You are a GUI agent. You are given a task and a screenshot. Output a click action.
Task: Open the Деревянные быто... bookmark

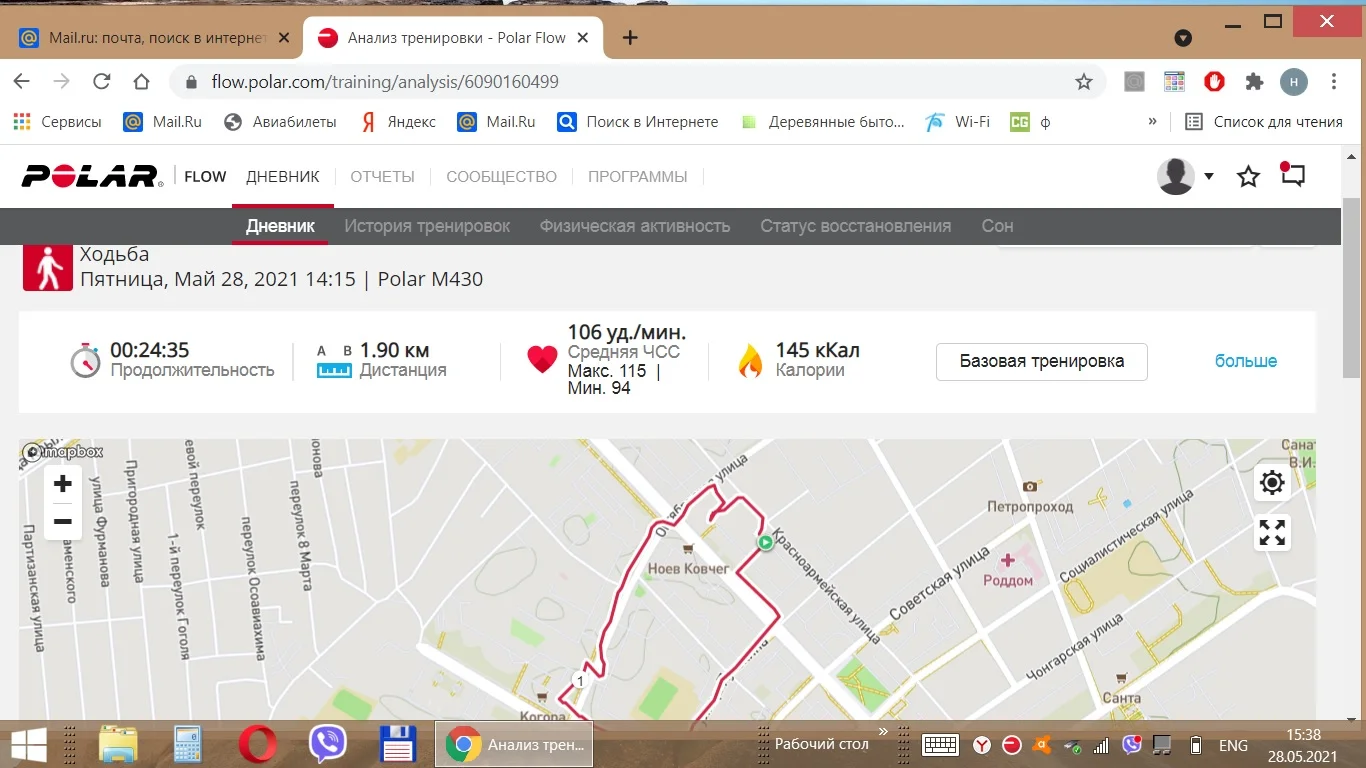822,122
